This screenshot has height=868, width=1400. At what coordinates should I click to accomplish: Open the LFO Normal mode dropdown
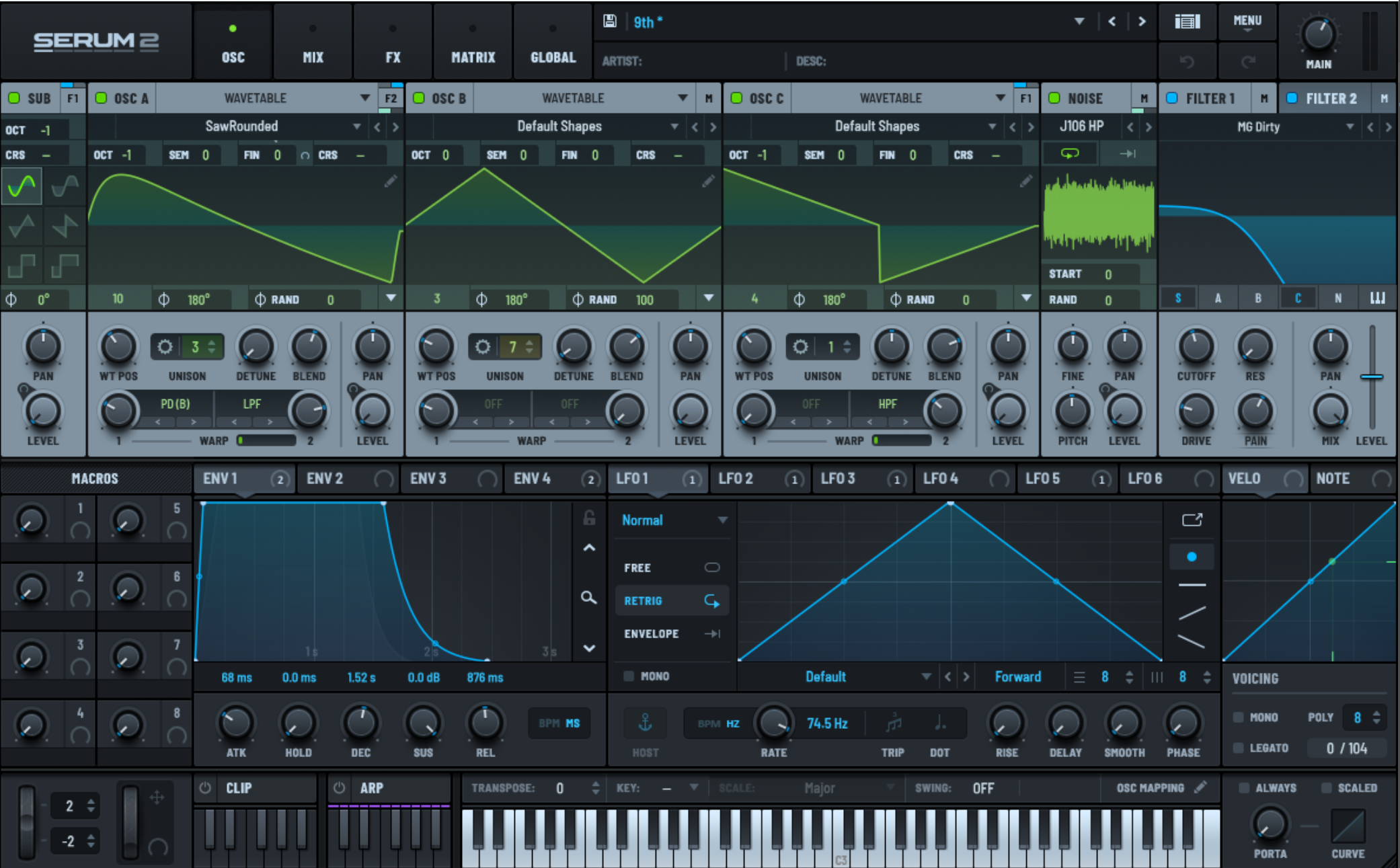point(722,520)
